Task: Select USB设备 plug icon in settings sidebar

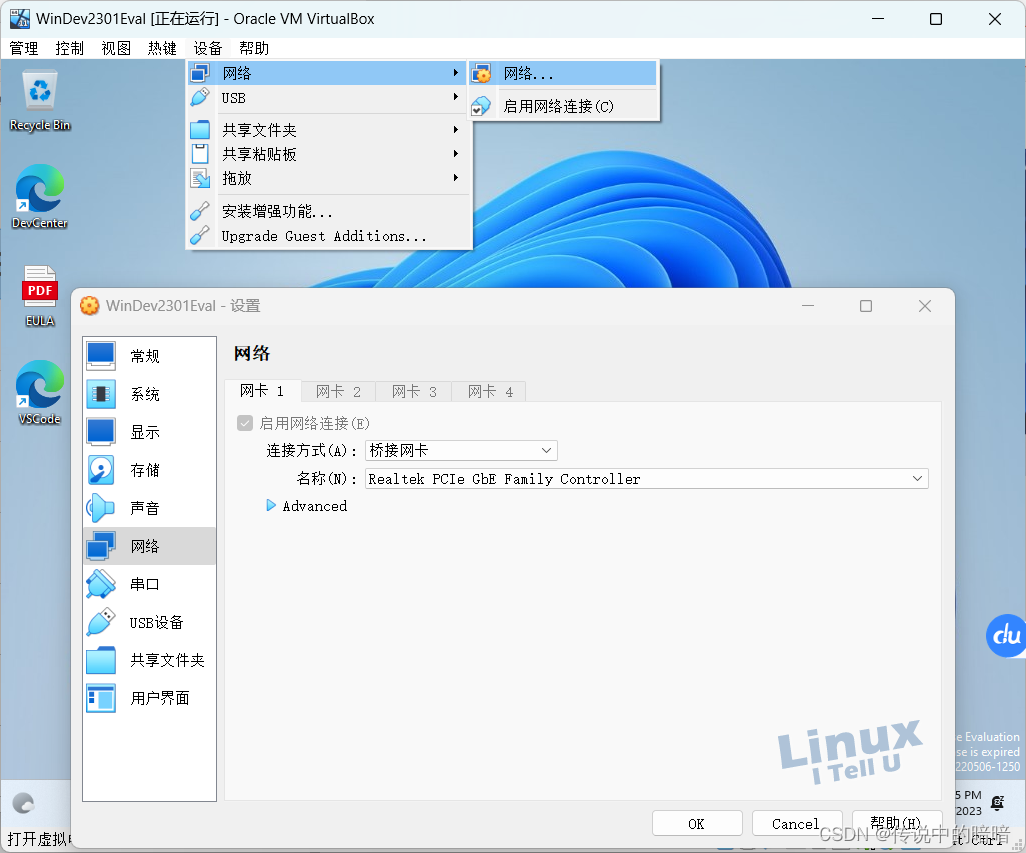Action: pos(101,622)
